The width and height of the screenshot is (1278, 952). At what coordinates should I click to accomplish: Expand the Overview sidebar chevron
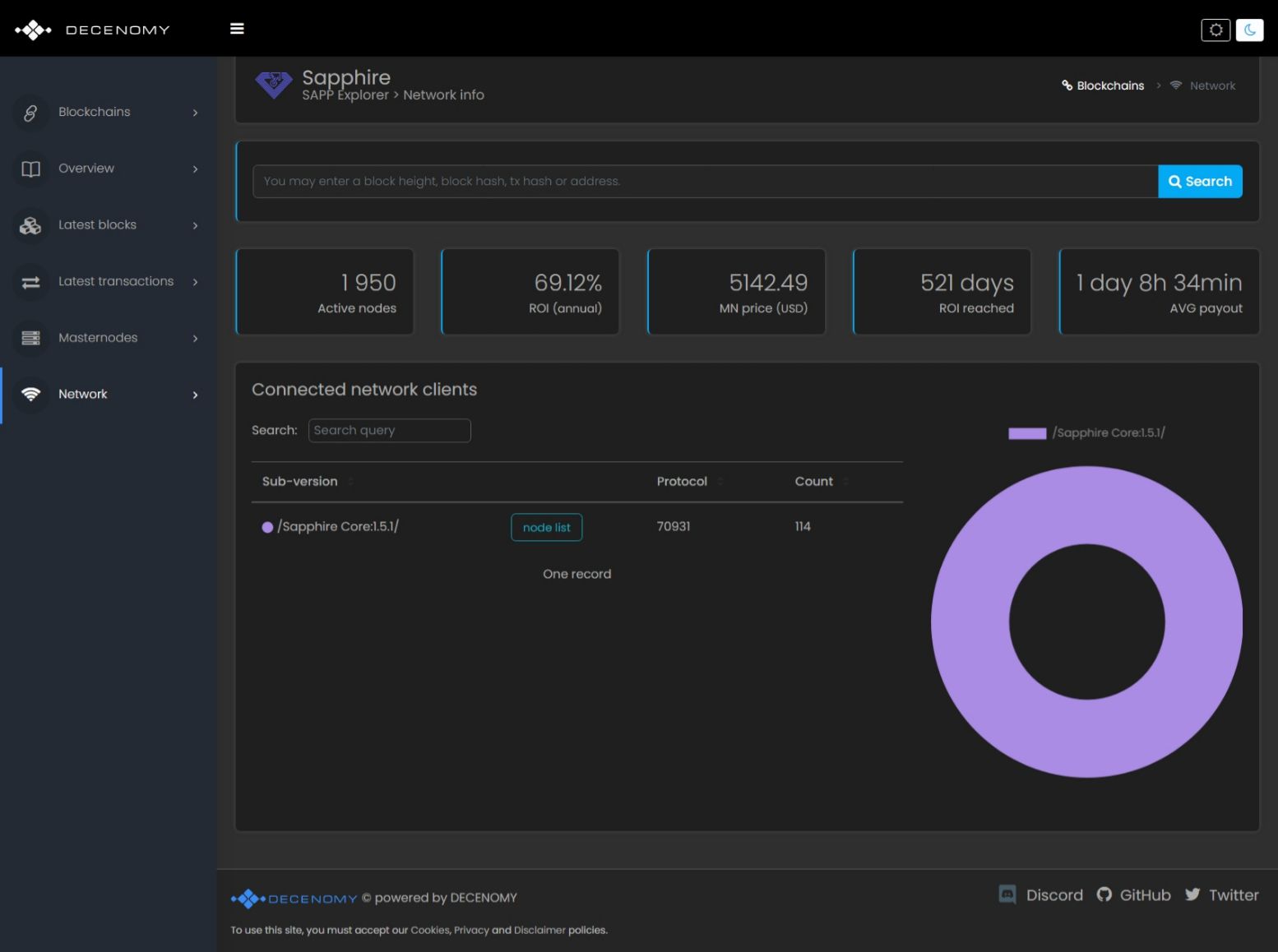click(x=195, y=169)
